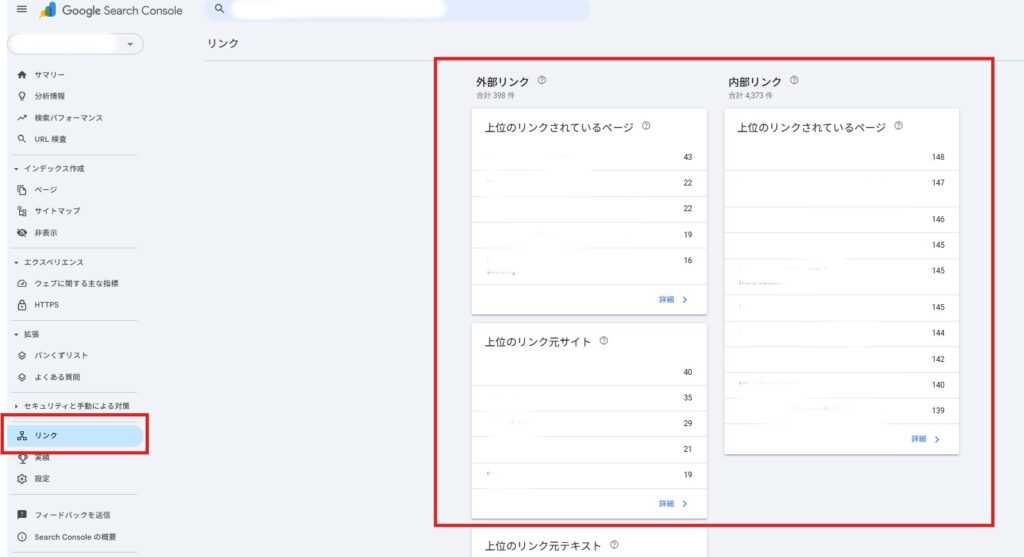Click external linked page row with 16

[589, 266]
